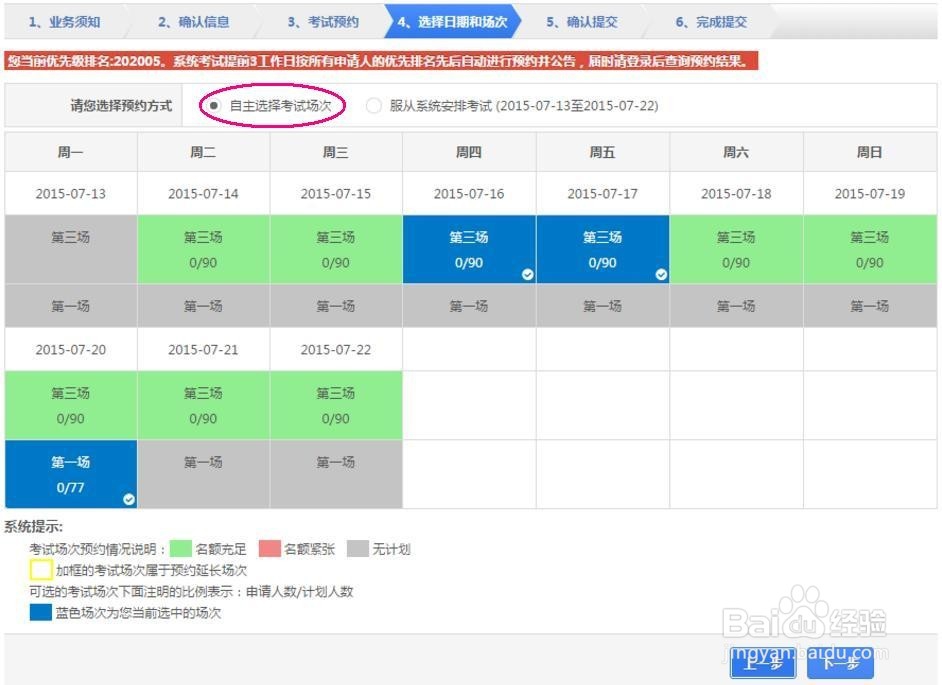
Task: Click checkmark icon on Thursday's selected 第三场 session
Action: pyautogui.click(x=527, y=273)
